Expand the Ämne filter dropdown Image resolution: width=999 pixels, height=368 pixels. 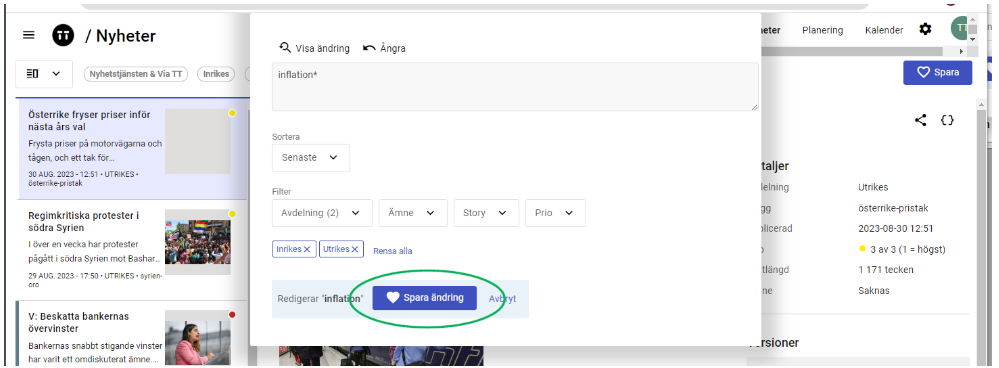pyautogui.click(x=413, y=213)
